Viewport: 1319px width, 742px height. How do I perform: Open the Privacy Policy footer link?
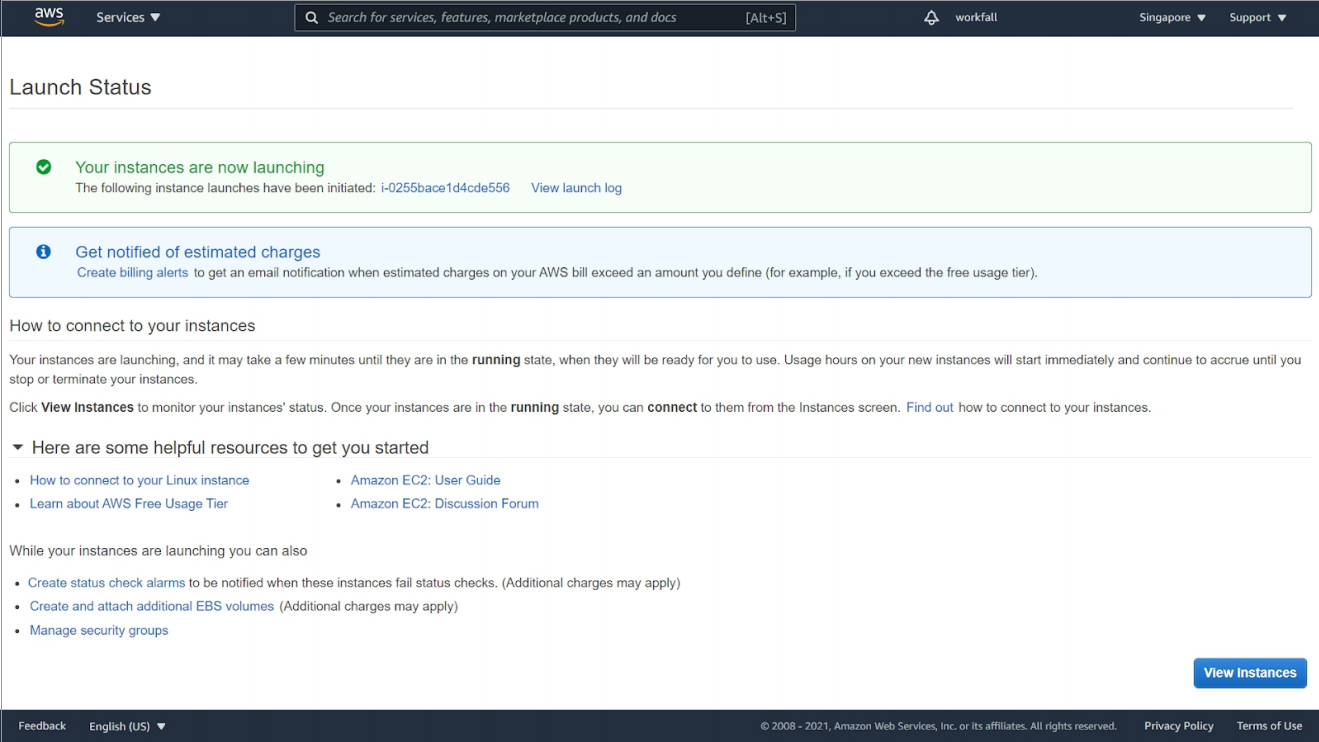click(1179, 726)
